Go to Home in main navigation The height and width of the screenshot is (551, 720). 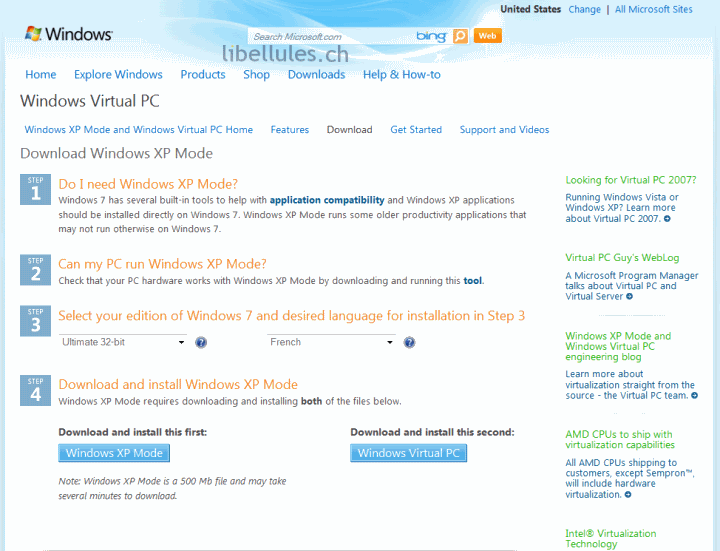tap(40, 74)
